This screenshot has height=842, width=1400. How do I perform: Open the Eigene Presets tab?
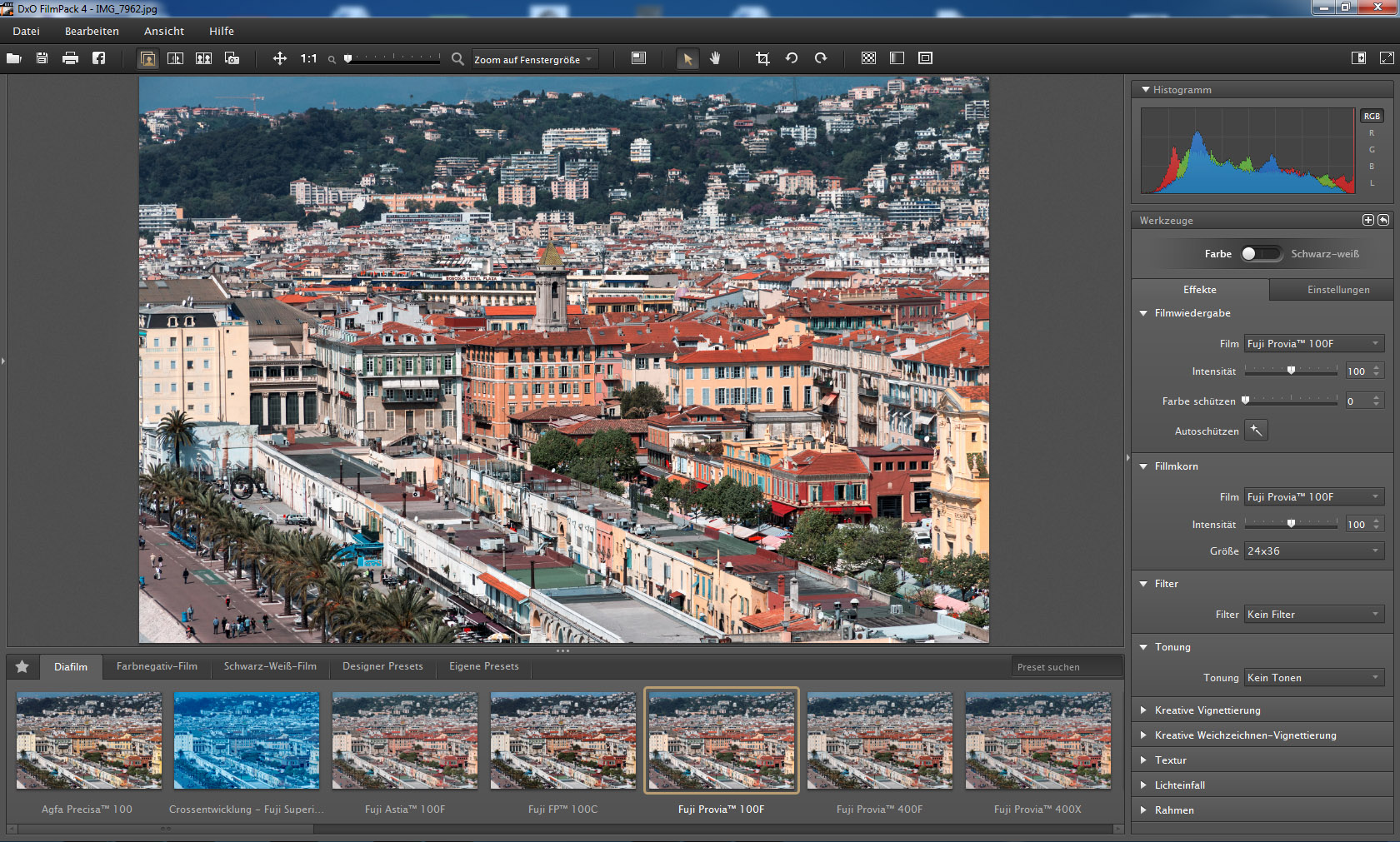484,666
